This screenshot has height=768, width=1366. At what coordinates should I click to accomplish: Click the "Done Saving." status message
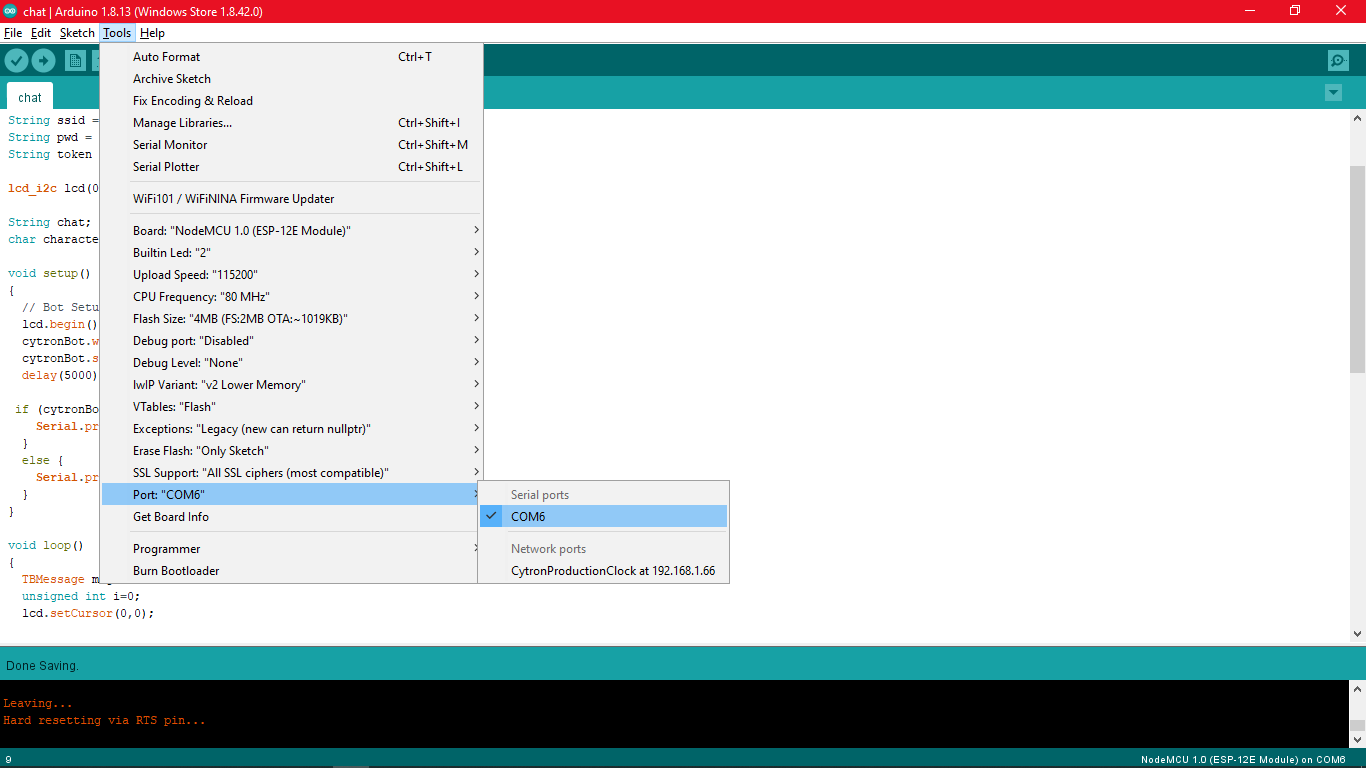42,665
